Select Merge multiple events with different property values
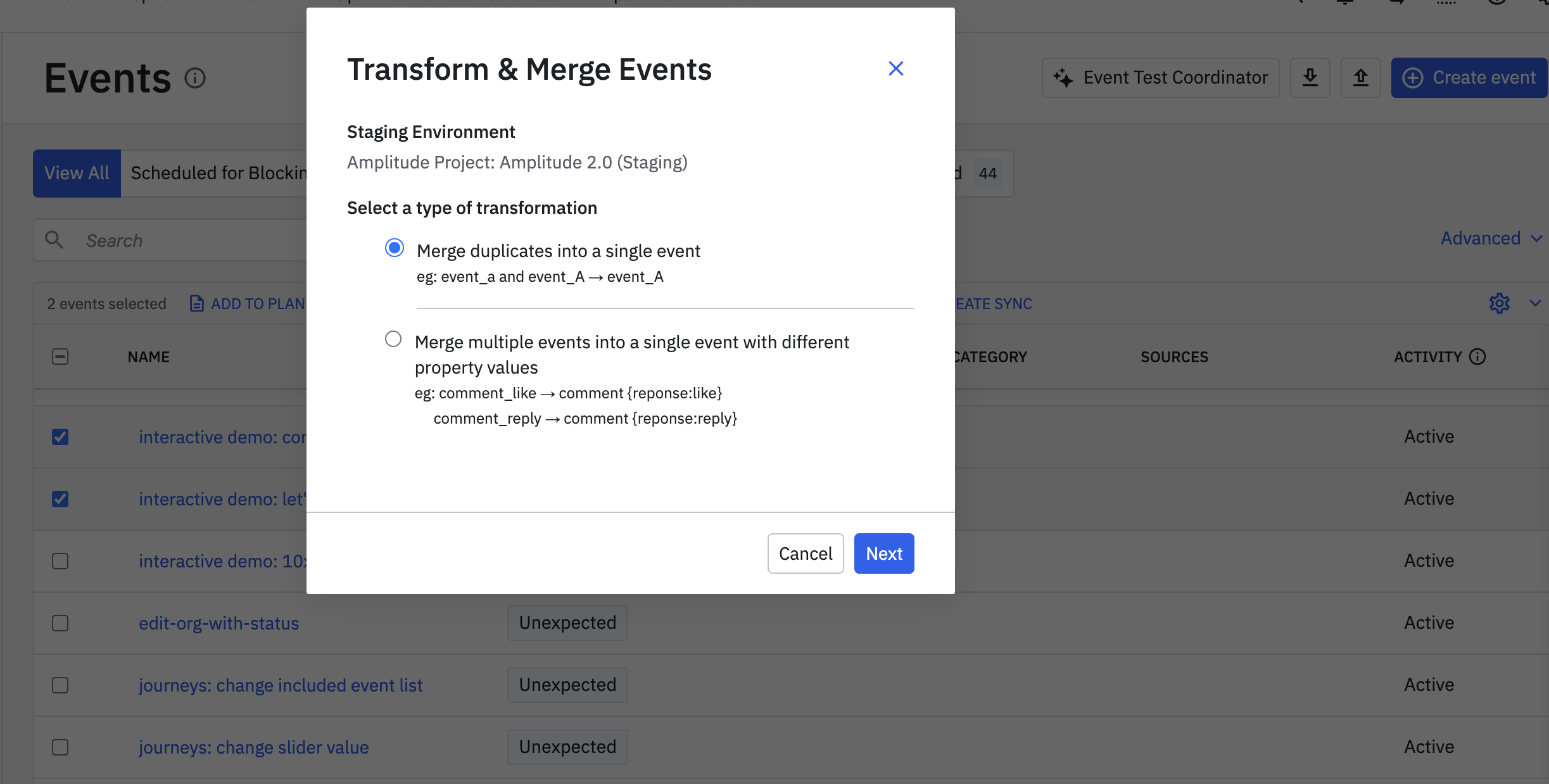The height and width of the screenshot is (784, 1549). (393, 339)
